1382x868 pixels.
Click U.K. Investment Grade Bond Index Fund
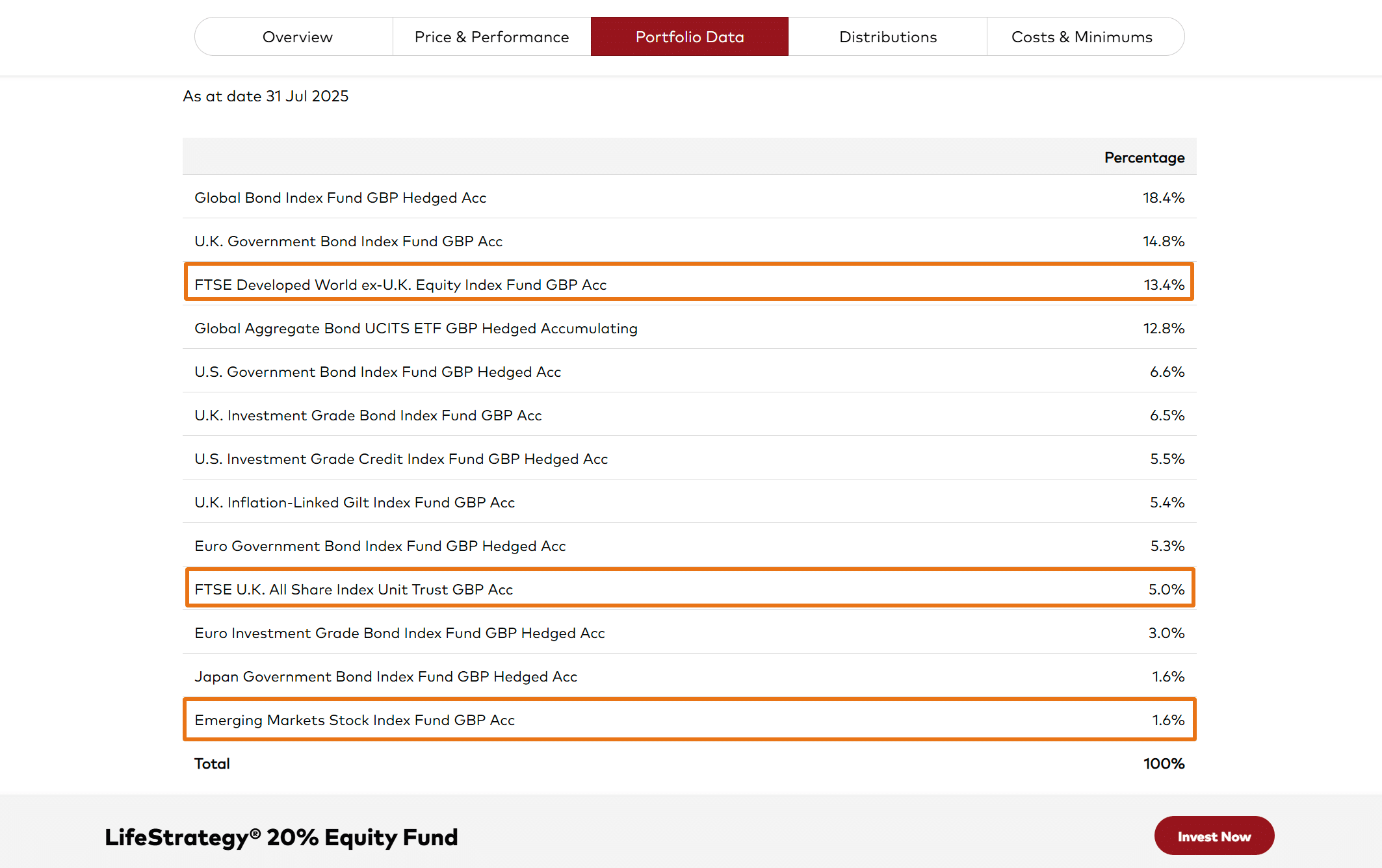click(368, 415)
